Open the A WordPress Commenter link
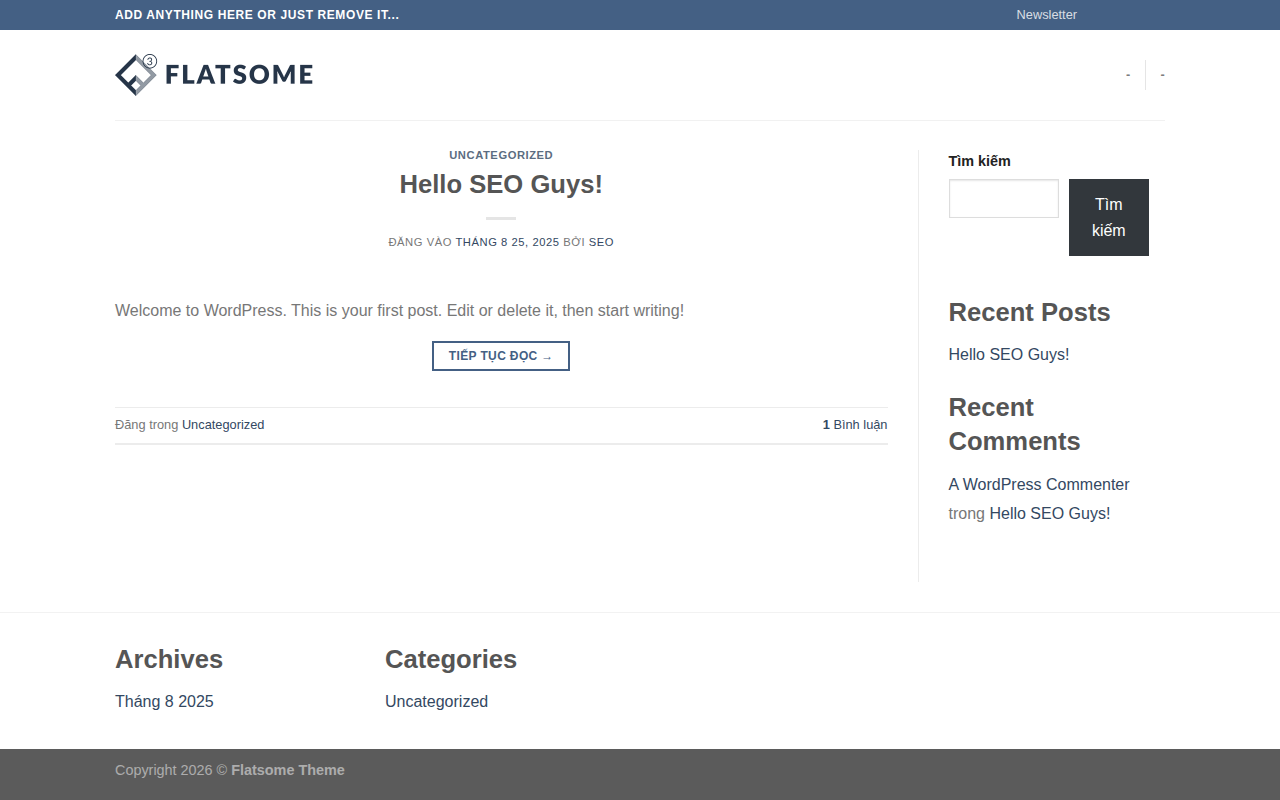Image resolution: width=1280 pixels, height=800 pixels. coord(1039,484)
